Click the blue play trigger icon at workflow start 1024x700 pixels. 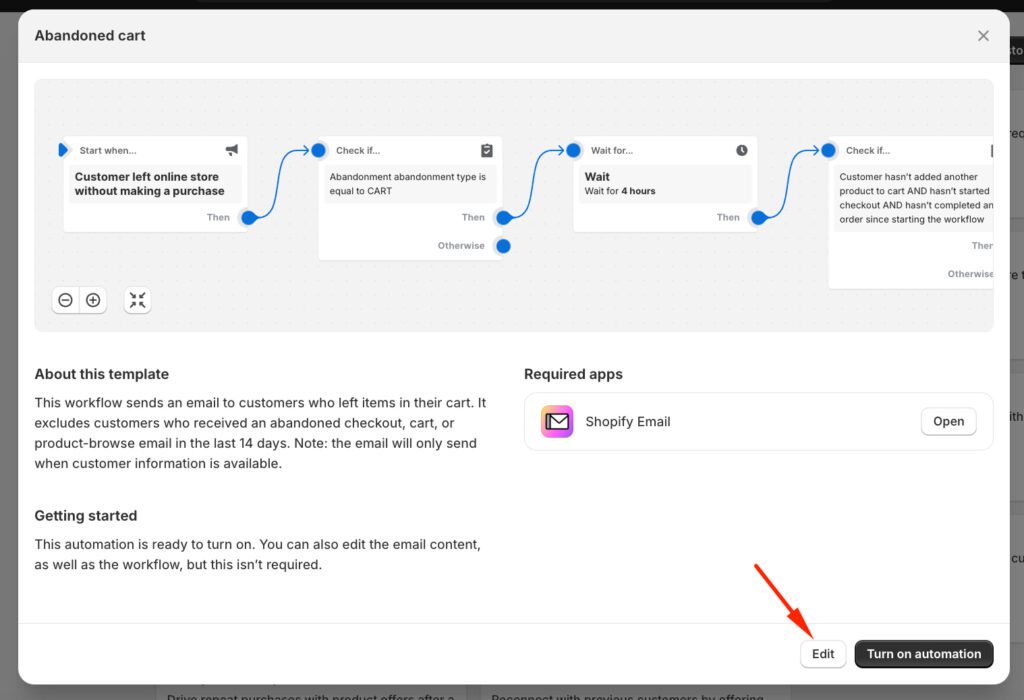point(63,150)
